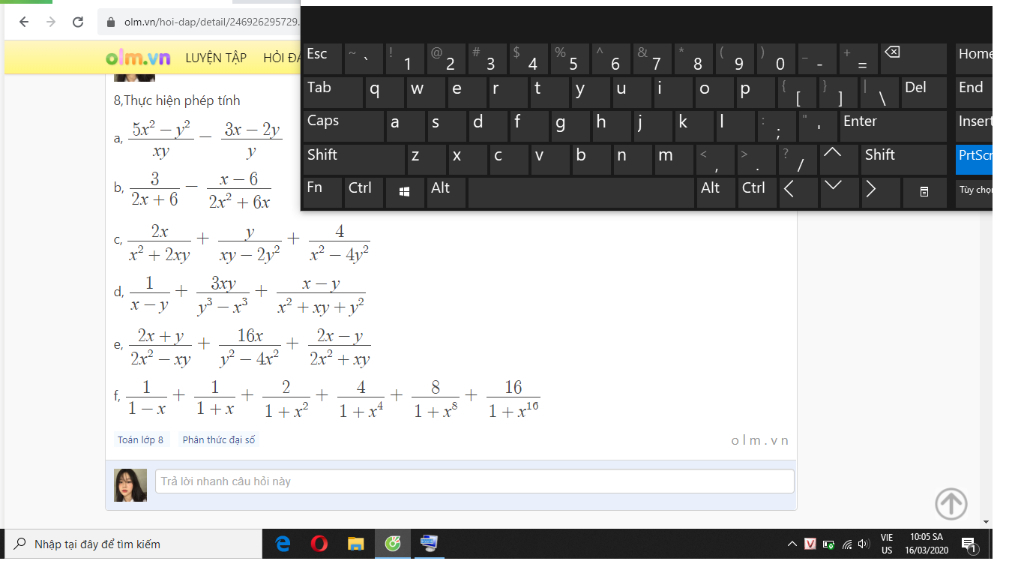The width and height of the screenshot is (1024, 576).
Task: Reload the page with refresh icon
Action: [78, 22]
